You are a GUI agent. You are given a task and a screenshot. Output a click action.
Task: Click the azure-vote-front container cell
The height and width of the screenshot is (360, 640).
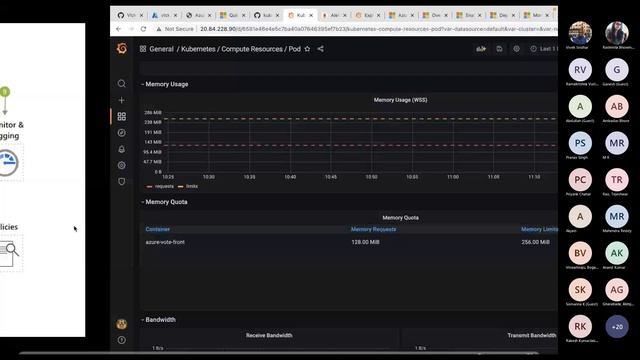[165, 242]
